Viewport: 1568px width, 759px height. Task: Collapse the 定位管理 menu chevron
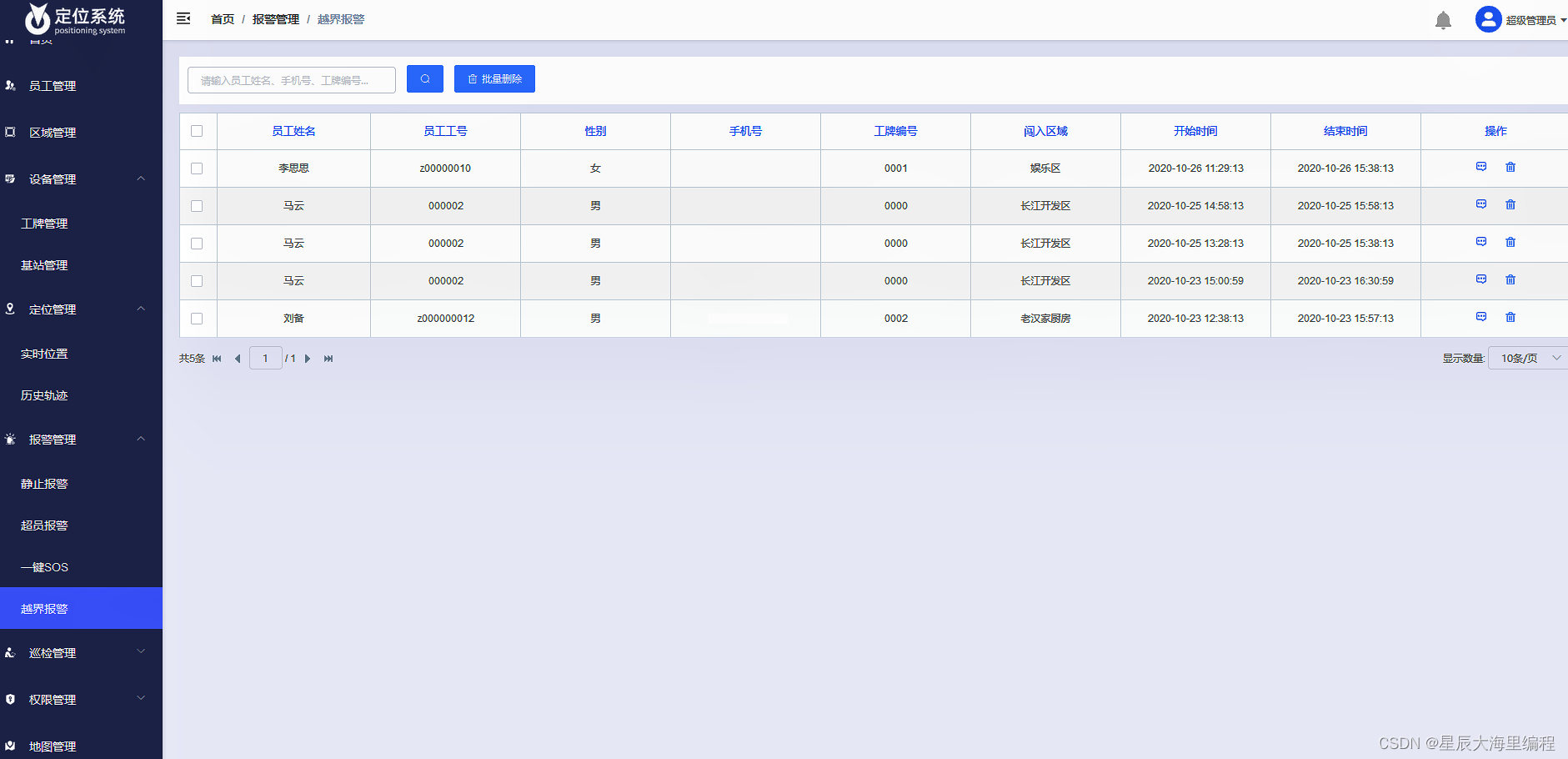pos(141,309)
